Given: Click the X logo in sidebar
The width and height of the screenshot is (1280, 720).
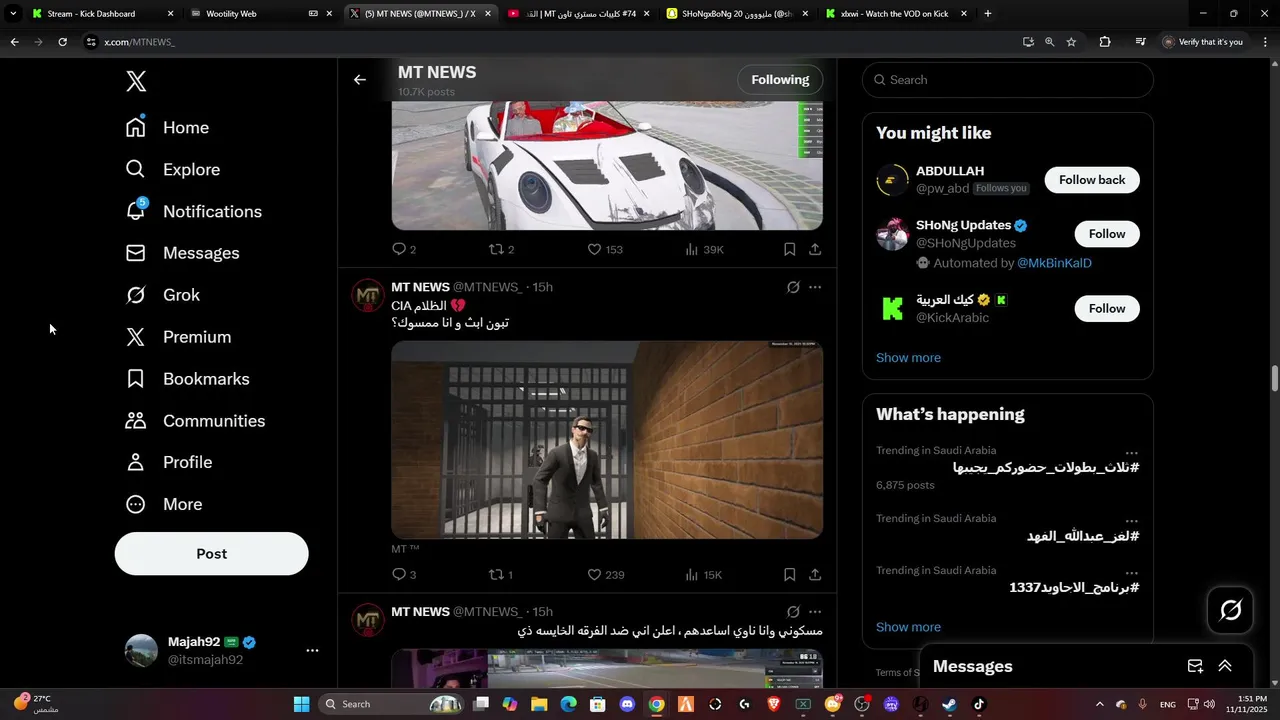Looking at the screenshot, I should pos(136,82).
